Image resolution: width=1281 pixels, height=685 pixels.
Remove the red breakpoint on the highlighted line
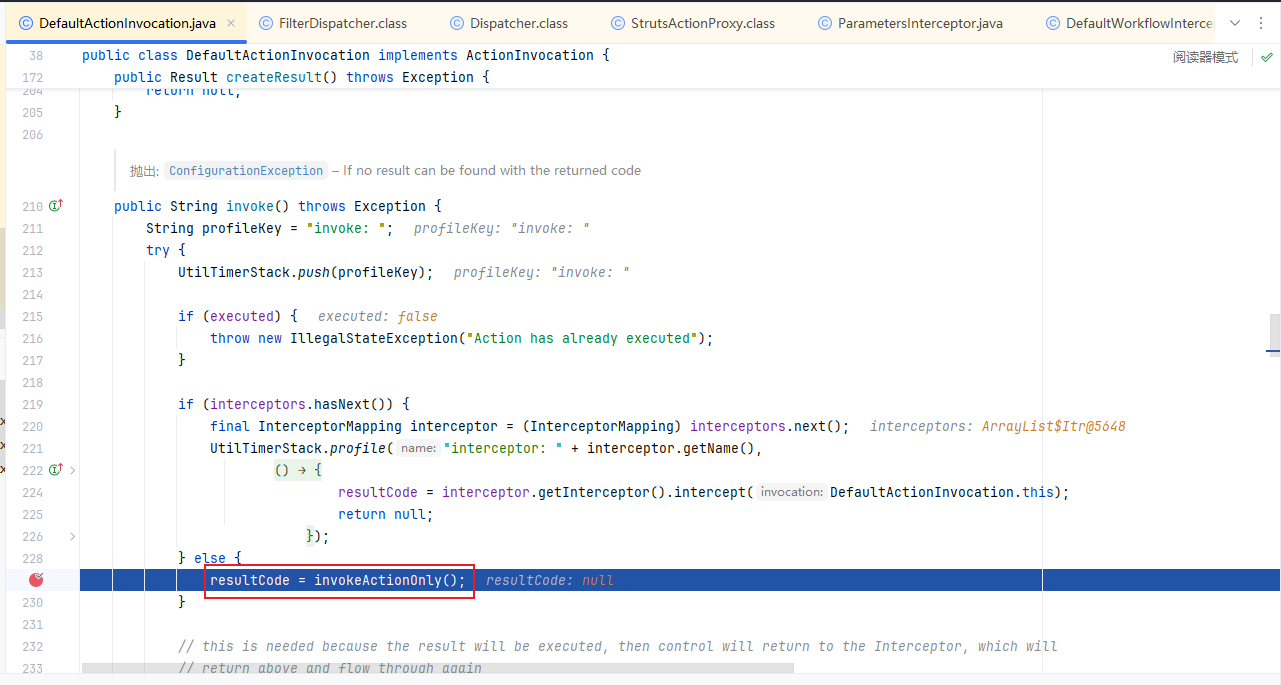(x=37, y=580)
